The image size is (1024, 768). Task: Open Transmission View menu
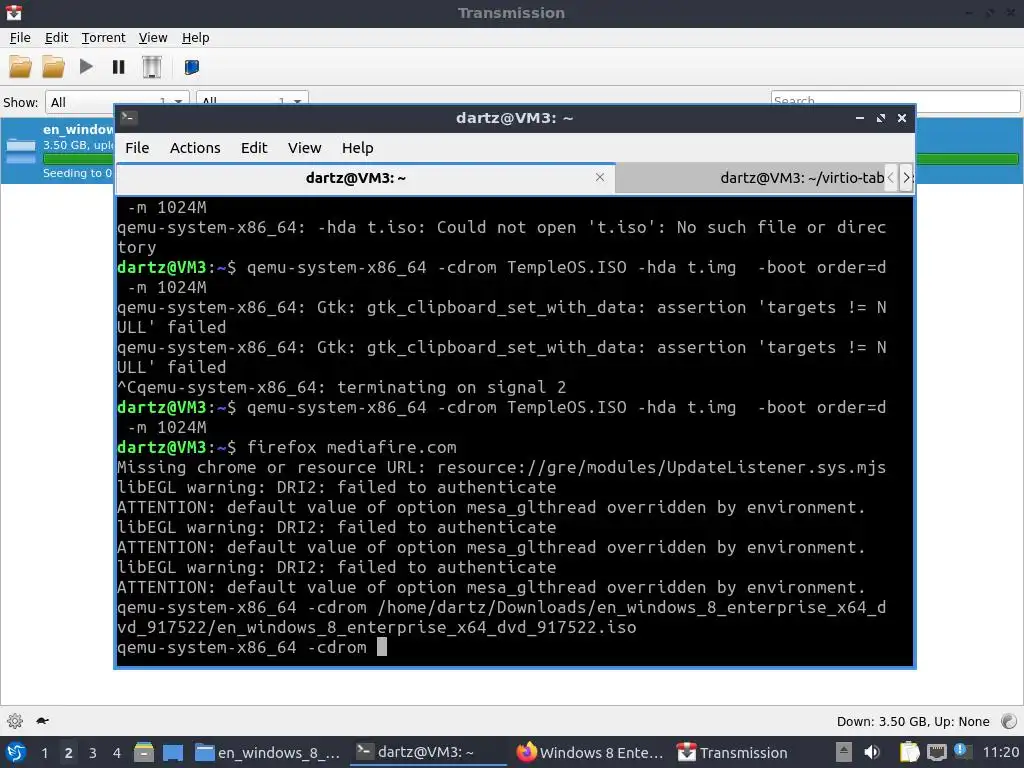tap(153, 38)
